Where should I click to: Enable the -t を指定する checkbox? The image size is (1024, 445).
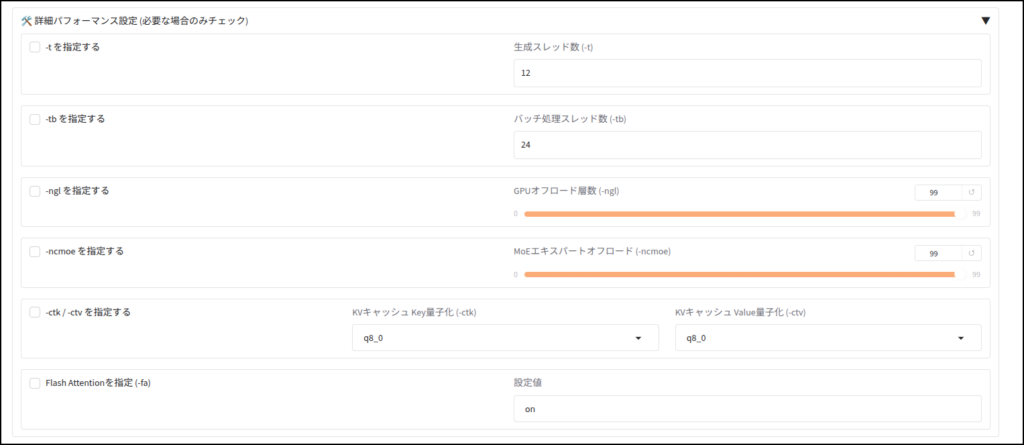[35, 47]
